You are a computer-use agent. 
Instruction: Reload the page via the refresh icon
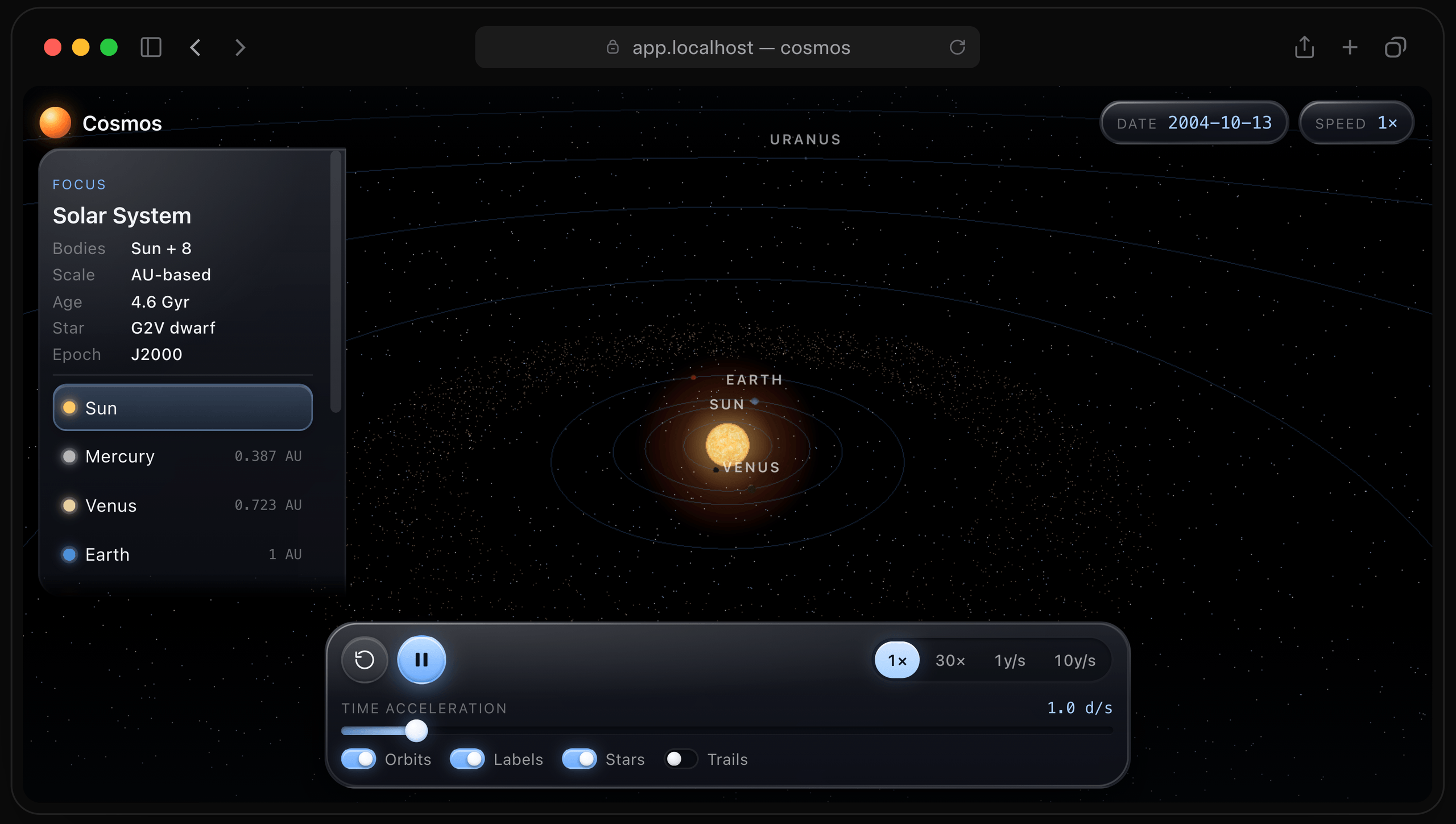click(957, 47)
